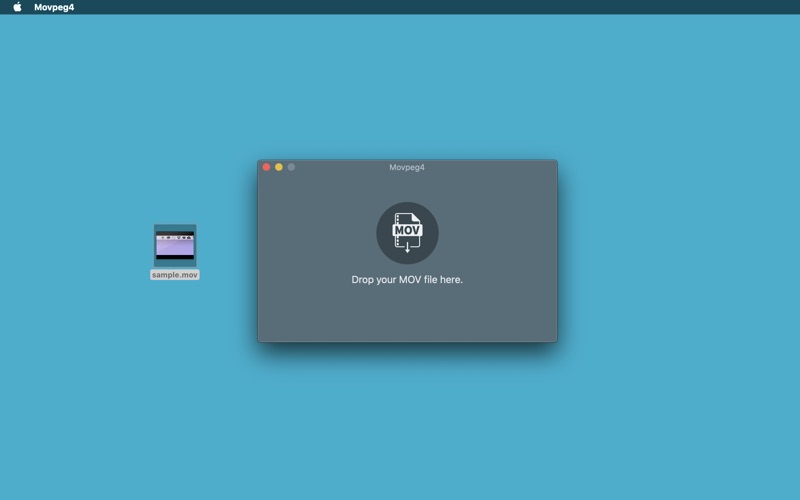Image resolution: width=800 pixels, height=500 pixels.
Task: Click the sample.mov file name label
Action: [175, 274]
